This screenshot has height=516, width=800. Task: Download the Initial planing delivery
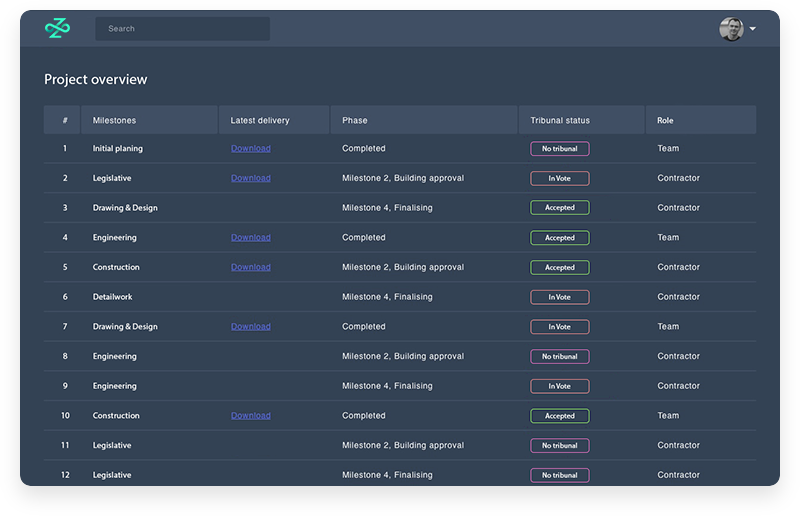tap(250, 149)
